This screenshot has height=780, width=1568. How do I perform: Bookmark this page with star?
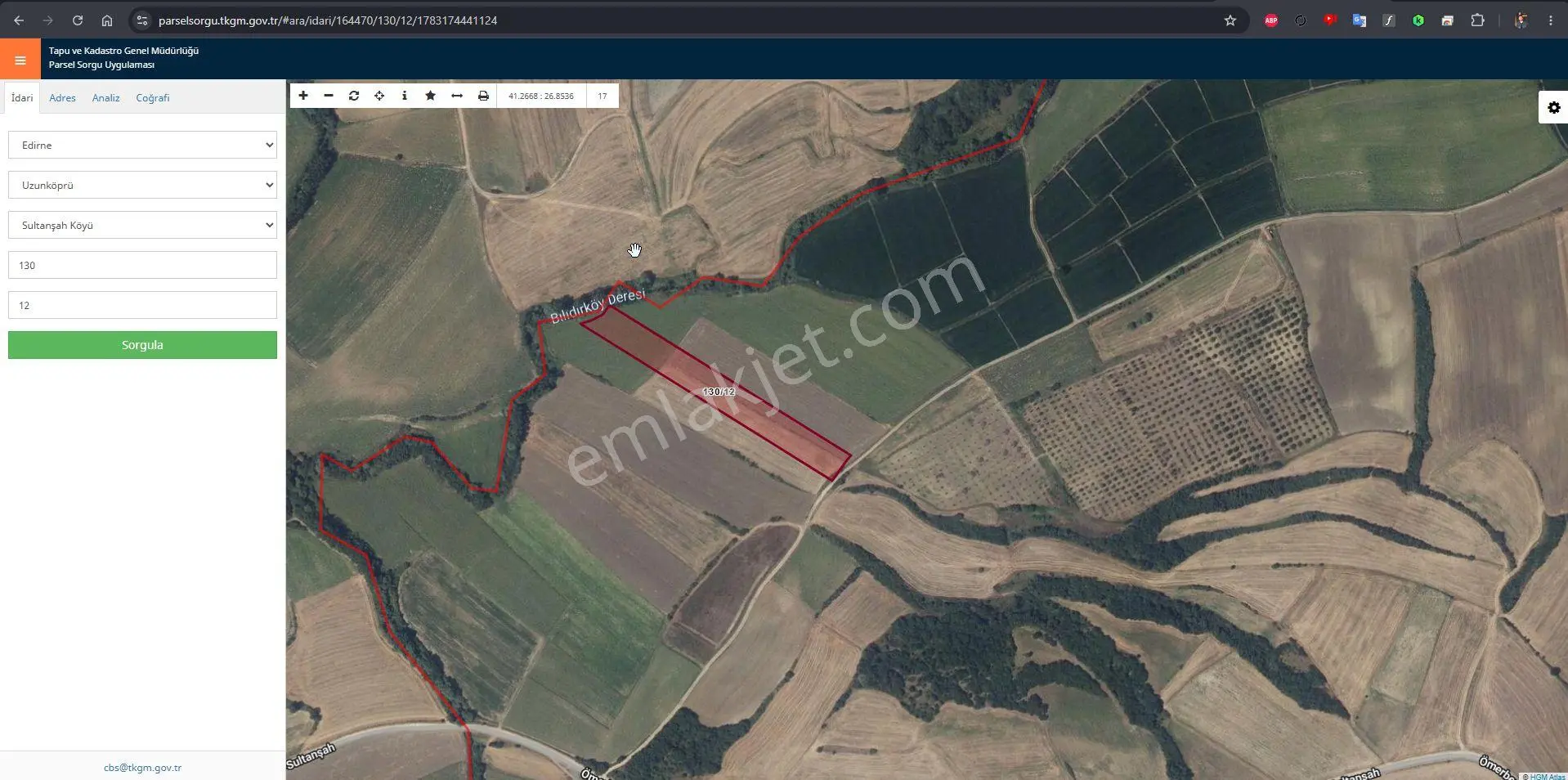click(x=1230, y=20)
